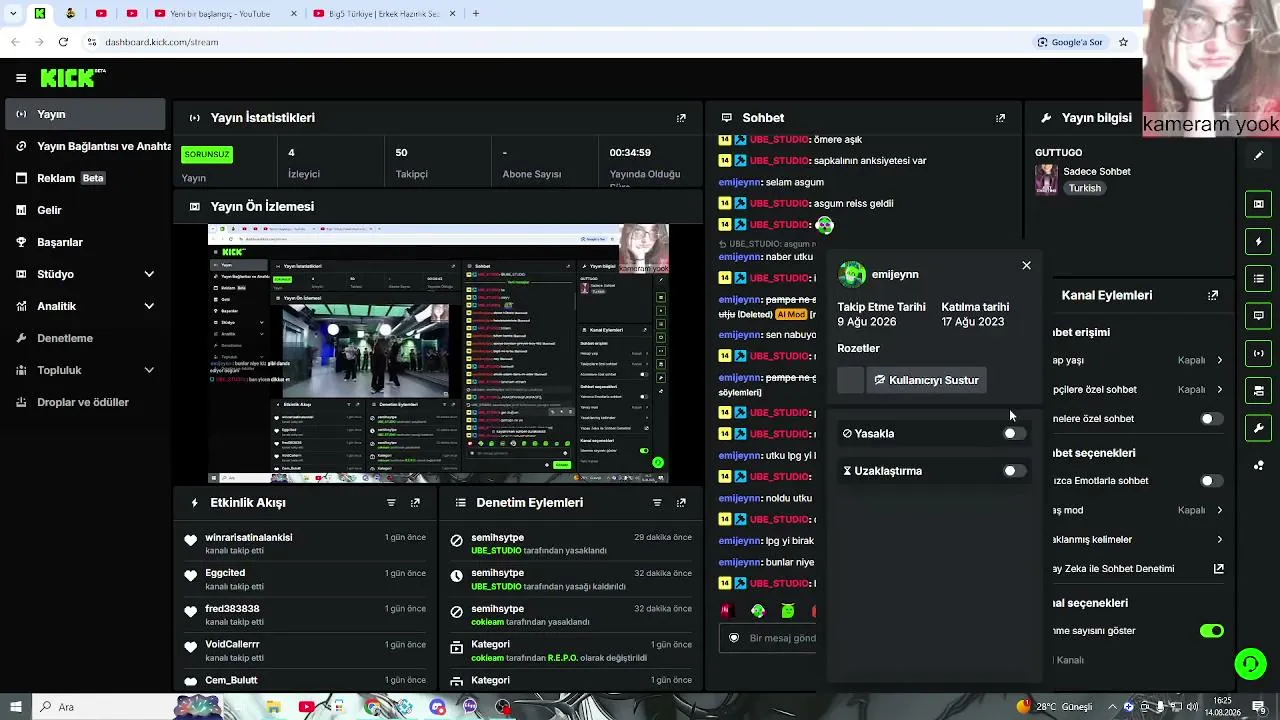The image size is (1280, 720).
Task: Open the OBS Studio taskbar icon
Action: (502, 707)
